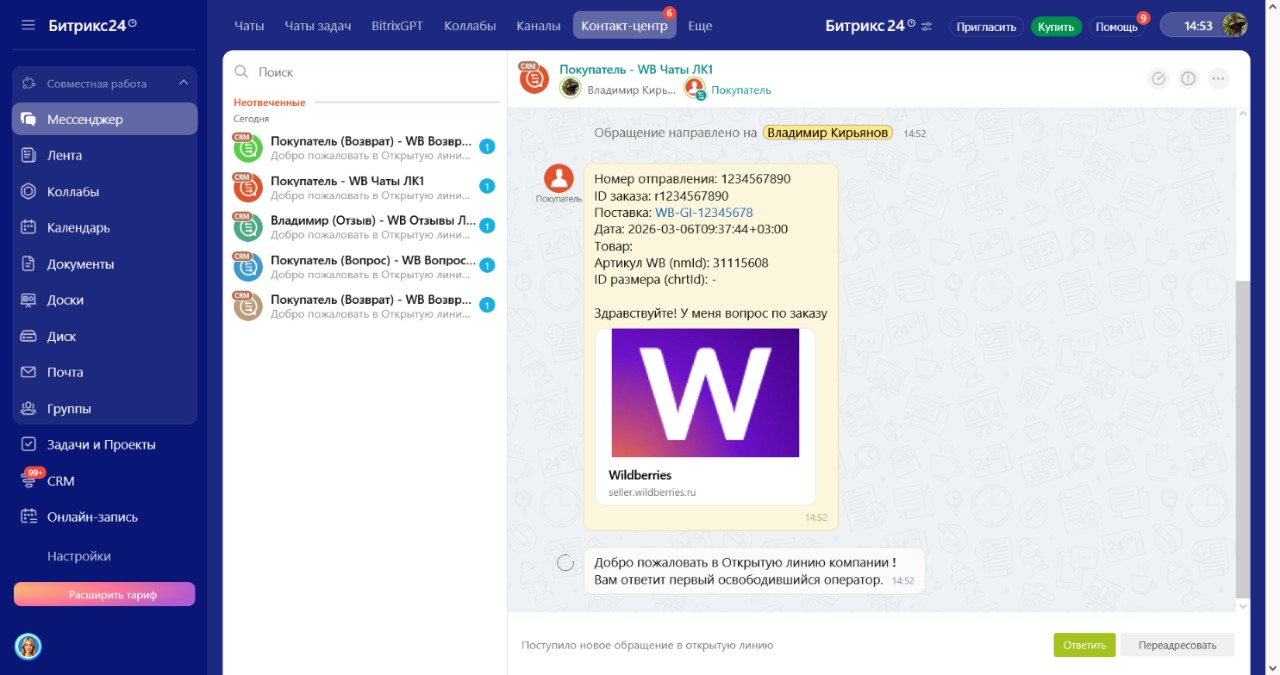Open the WB-GI-12345678 supply link

(704, 213)
